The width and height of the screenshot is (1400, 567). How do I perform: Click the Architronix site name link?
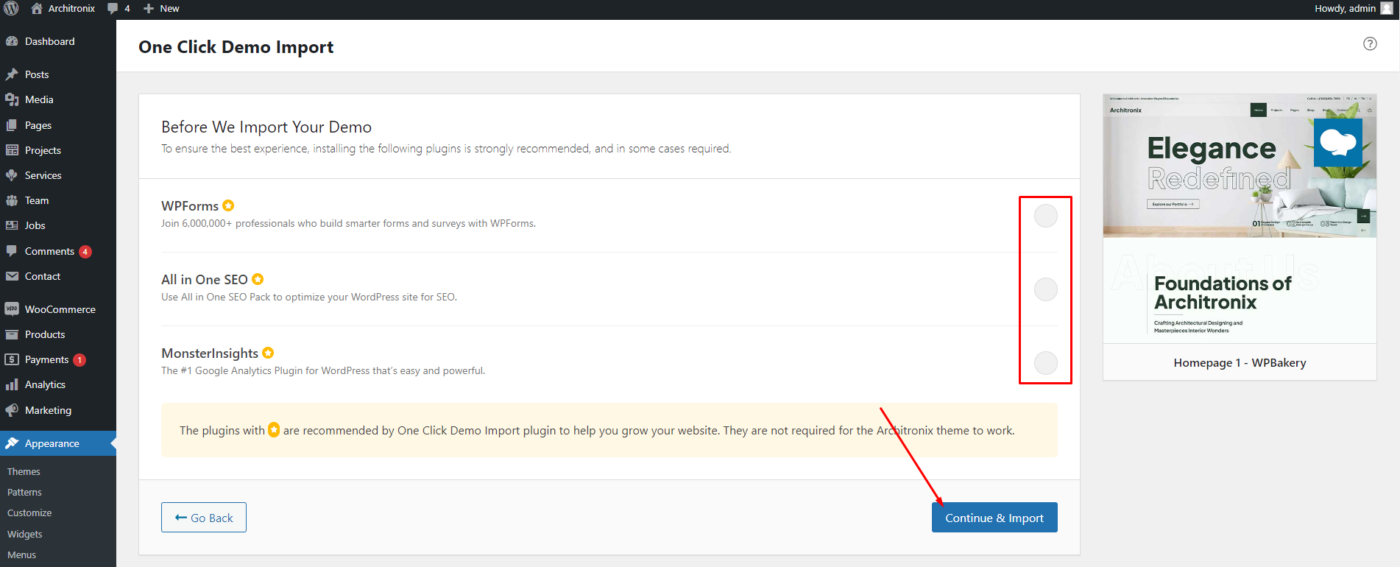(72, 8)
